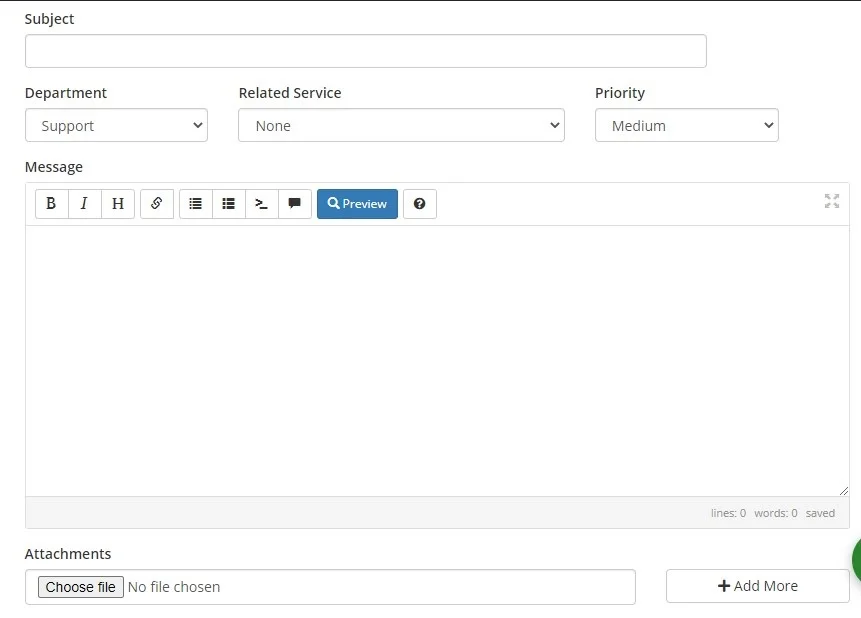The height and width of the screenshot is (618, 861).
Task: Insert a heading using the H icon
Action: coord(117,203)
